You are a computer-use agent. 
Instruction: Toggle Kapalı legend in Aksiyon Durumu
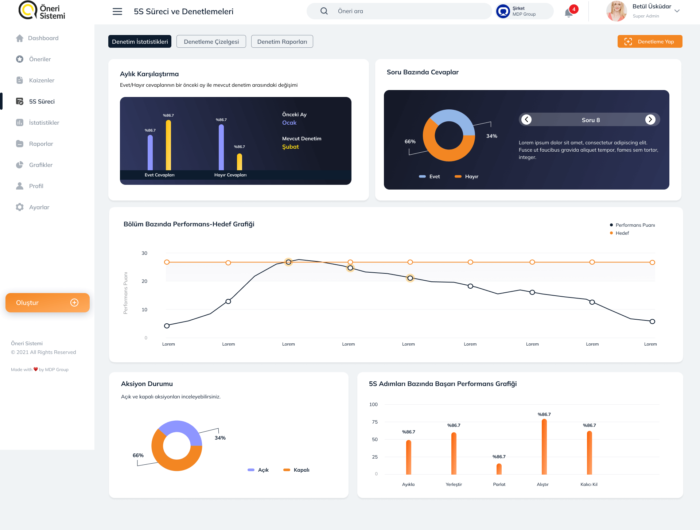pos(296,470)
